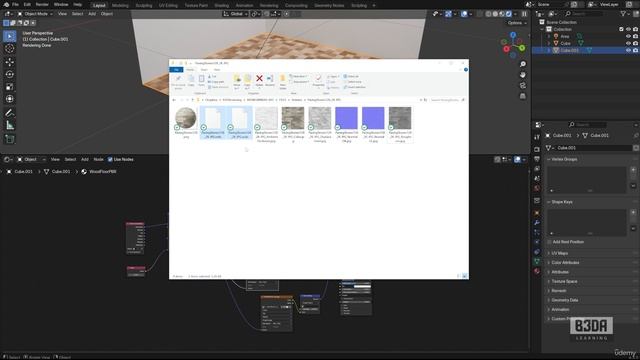Click Select all in Explorer ribbon
This screenshot has width=640, height=360.
(x=351, y=76)
